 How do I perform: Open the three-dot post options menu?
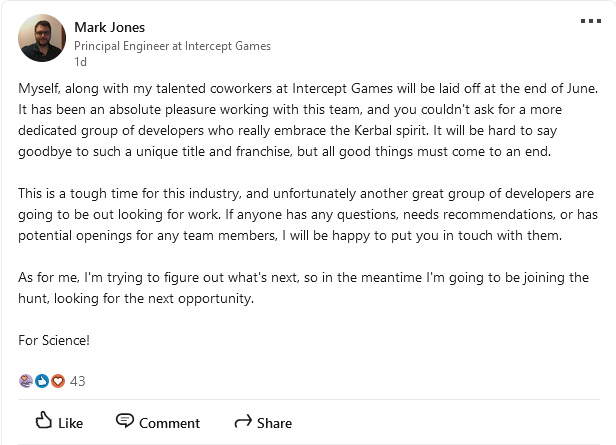click(x=591, y=20)
